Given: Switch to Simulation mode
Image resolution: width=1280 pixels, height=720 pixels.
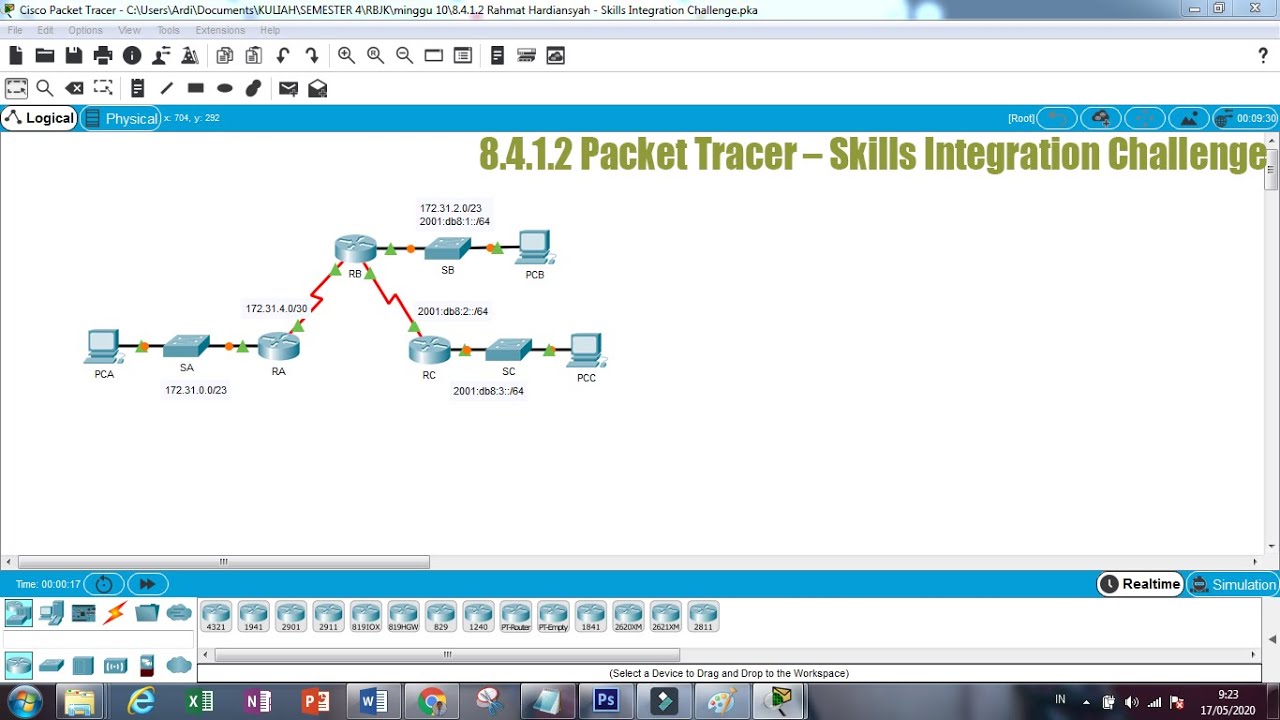Looking at the screenshot, I should coord(1233,584).
